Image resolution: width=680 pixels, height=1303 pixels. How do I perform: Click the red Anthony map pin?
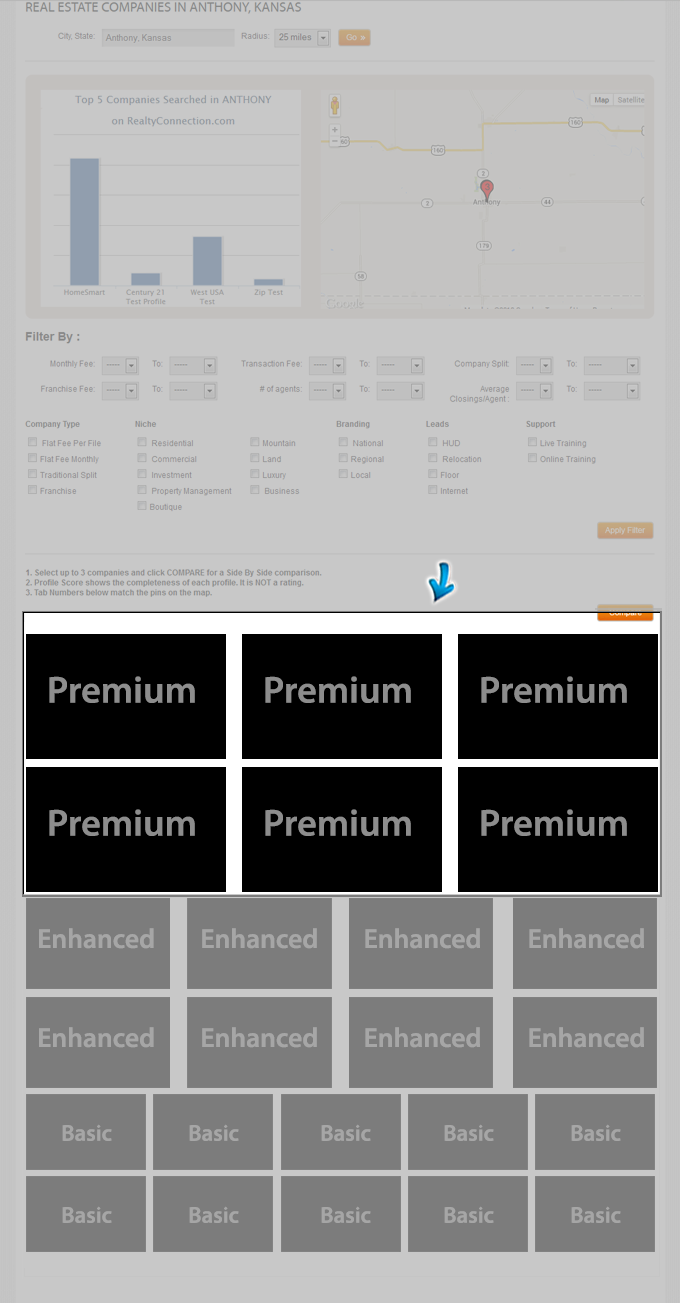point(487,190)
